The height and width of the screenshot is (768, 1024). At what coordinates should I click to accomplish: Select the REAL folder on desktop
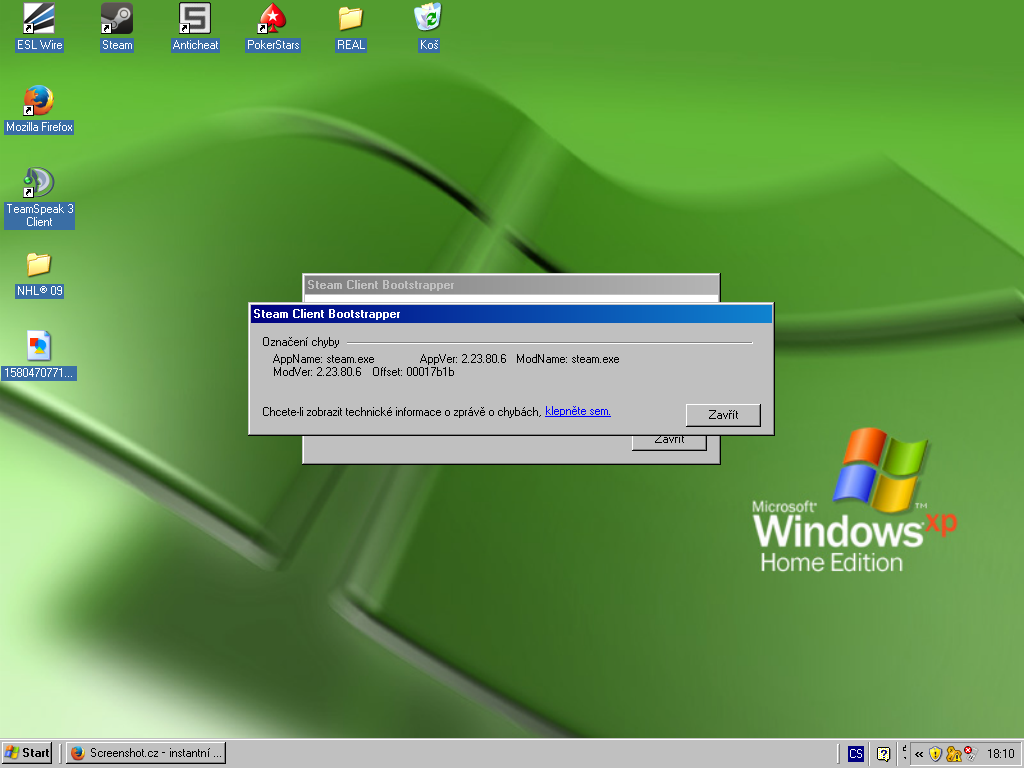click(351, 19)
